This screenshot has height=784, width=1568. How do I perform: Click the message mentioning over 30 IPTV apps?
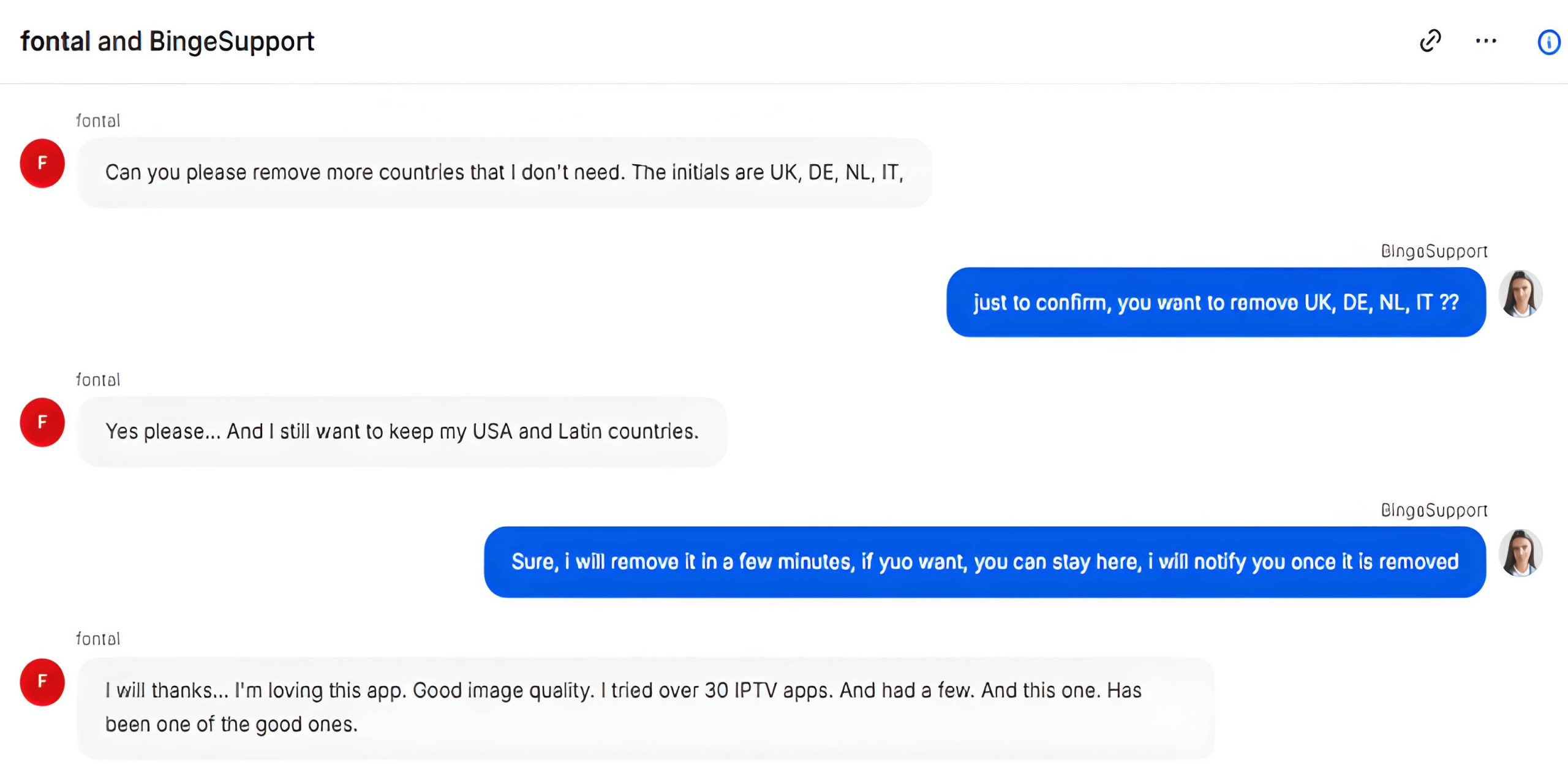(x=623, y=691)
